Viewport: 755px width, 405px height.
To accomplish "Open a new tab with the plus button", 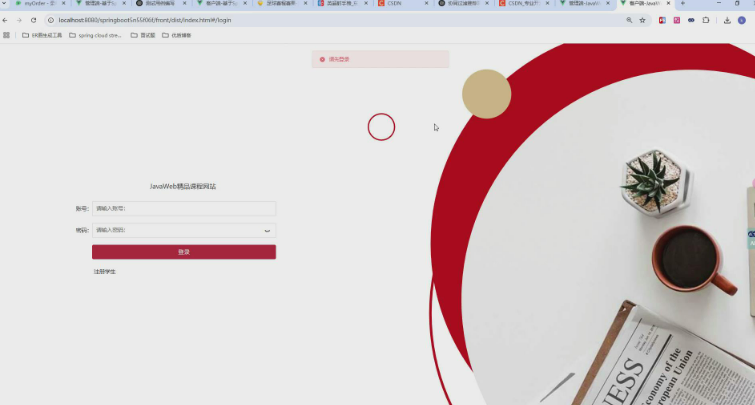I will pyautogui.click(x=683, y=3).
